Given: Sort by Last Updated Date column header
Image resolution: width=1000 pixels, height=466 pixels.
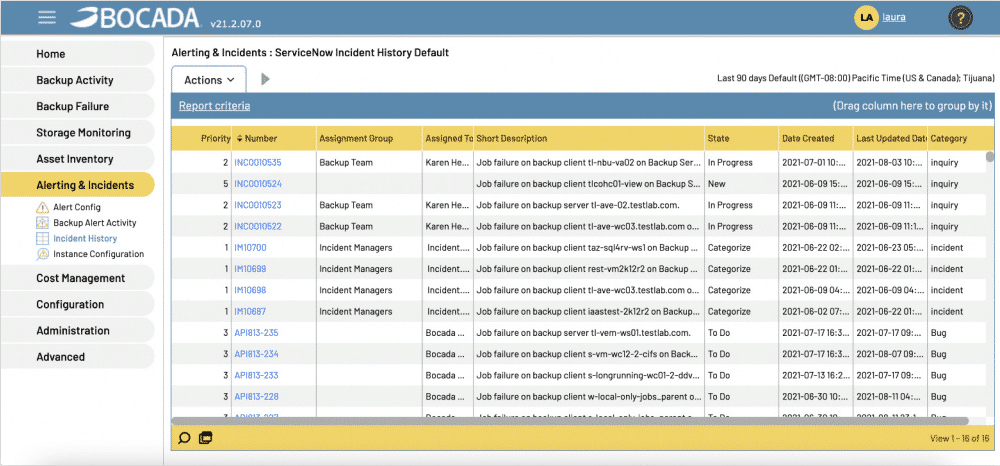Looking at the screenshot, I should [890, 138].
